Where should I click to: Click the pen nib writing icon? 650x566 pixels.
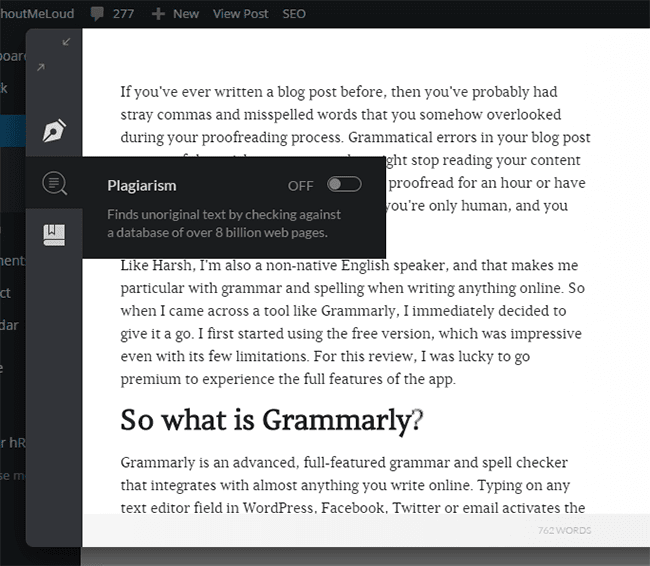tap(54, 131)
